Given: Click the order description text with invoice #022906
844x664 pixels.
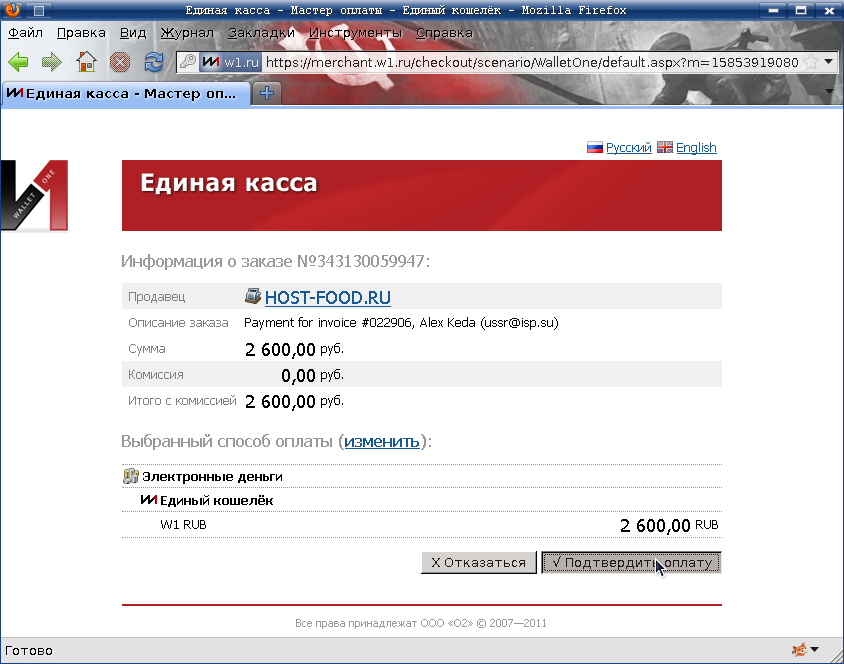Looking at the screenshot, I should pos(401,322).
